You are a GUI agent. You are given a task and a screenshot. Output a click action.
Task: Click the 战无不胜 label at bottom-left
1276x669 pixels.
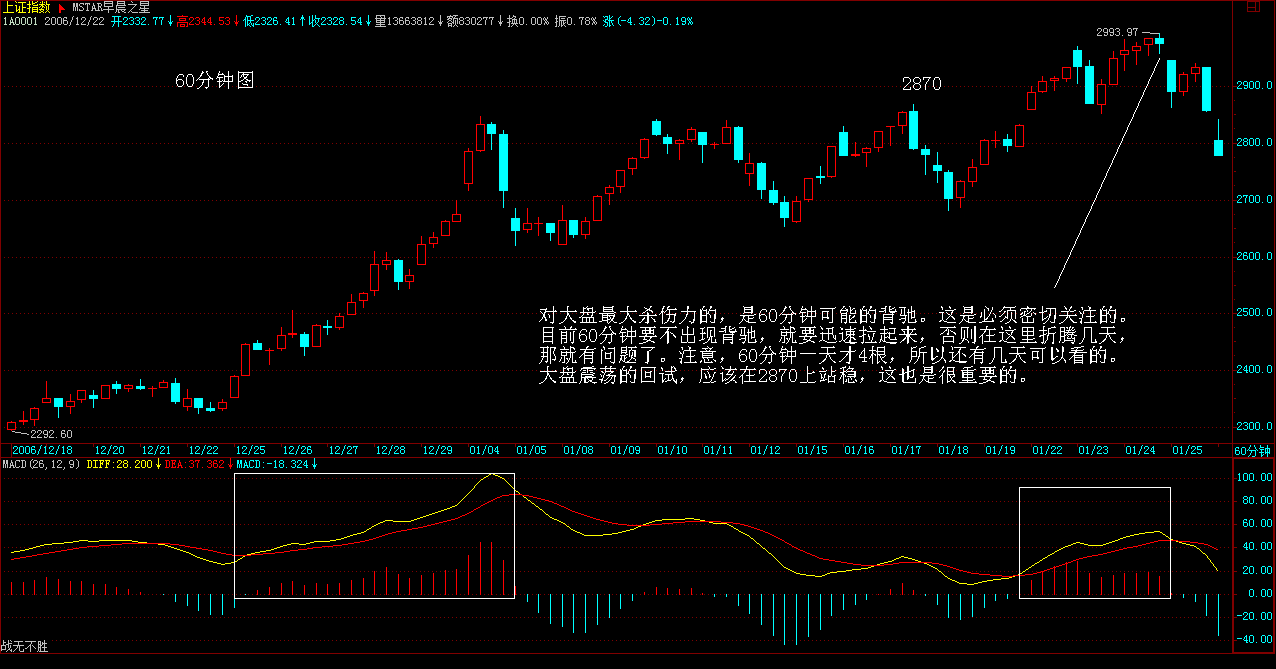[24, 647]
